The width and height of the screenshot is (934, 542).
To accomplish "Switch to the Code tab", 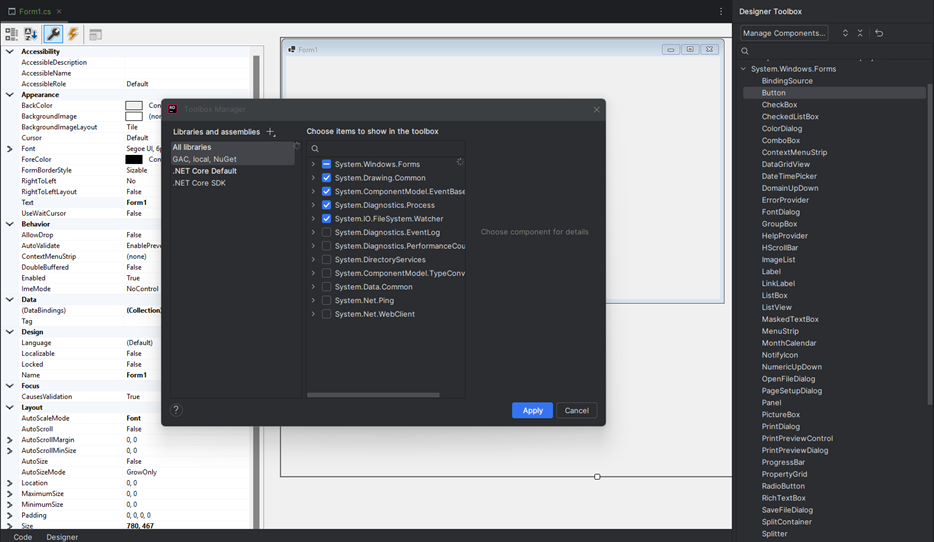I will pyautogui.click(x=23, y=537).
